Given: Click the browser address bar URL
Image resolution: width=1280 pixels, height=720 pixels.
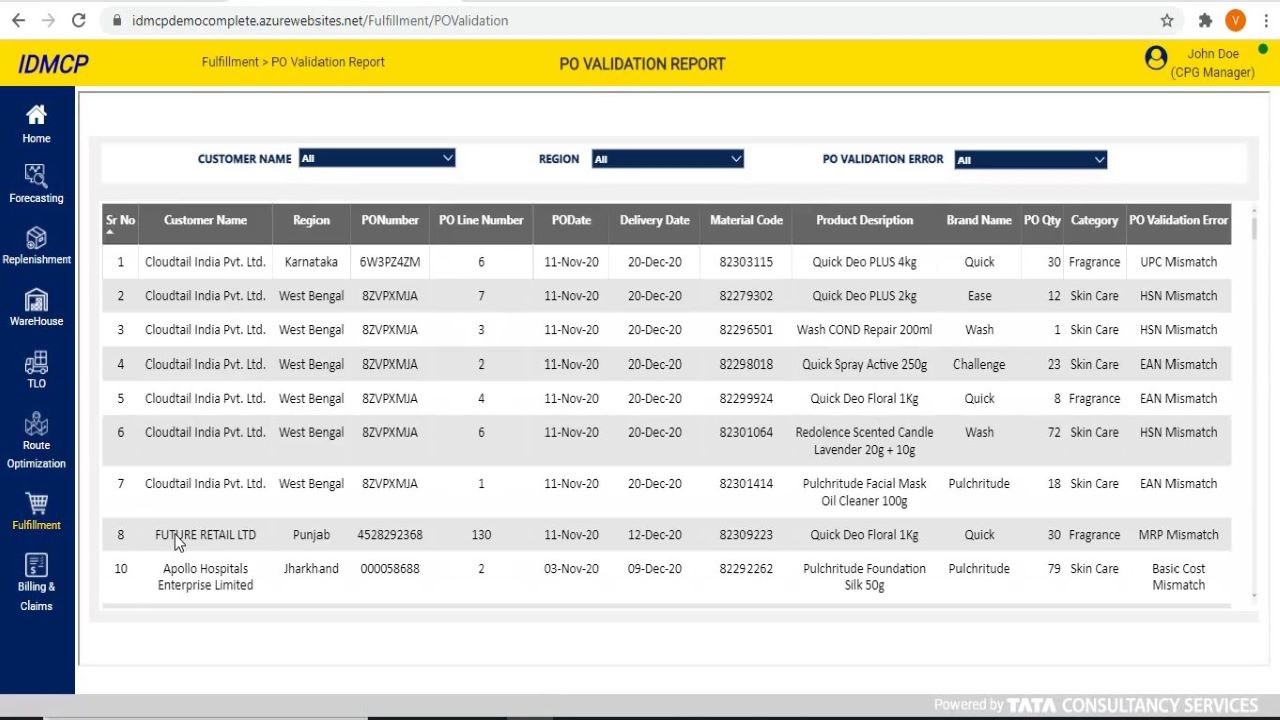Looking at the screenshot, I should pyautogui.click(x=320, y=20).
